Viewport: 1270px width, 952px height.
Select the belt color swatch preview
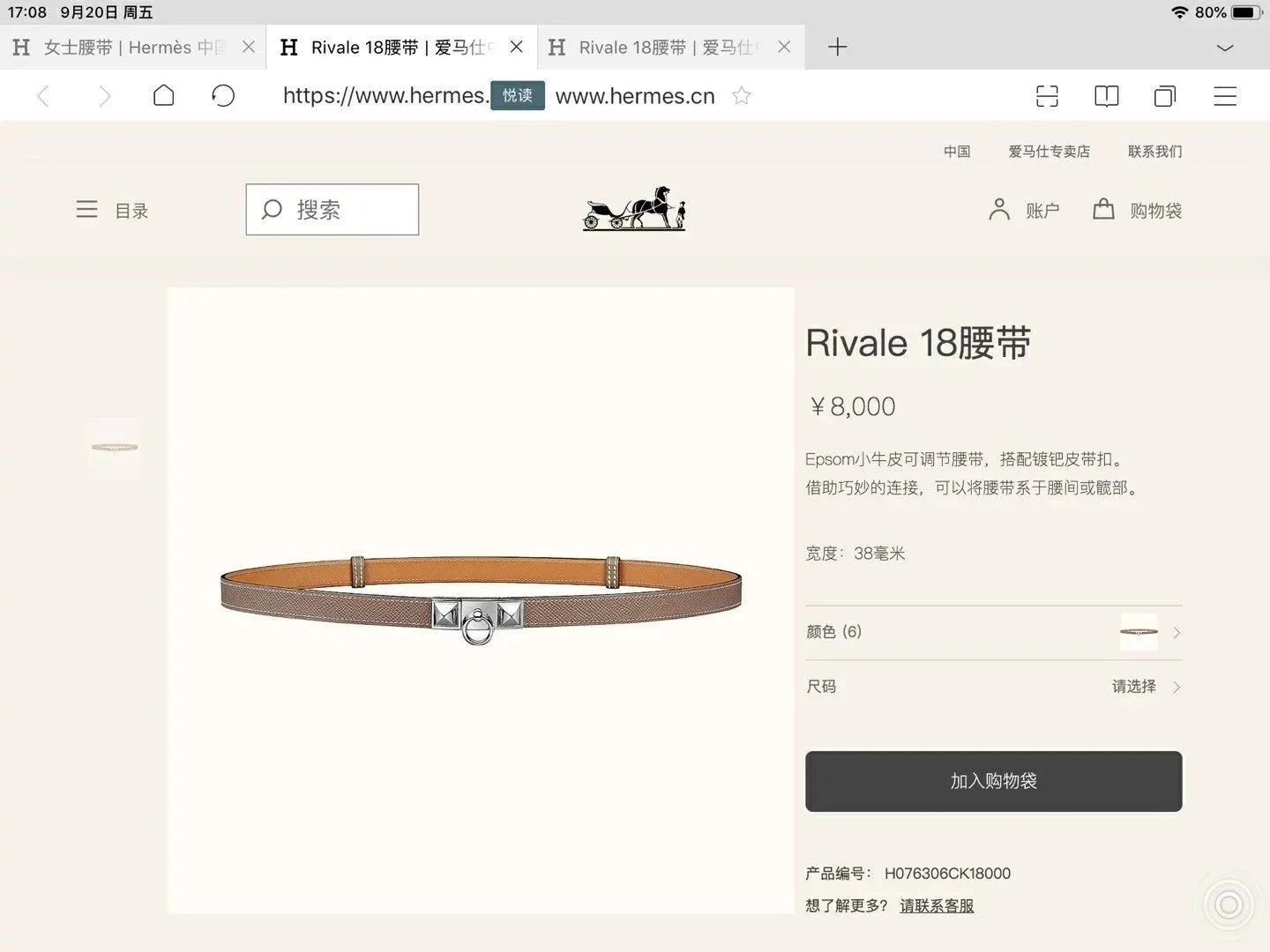click(1139, 632)
